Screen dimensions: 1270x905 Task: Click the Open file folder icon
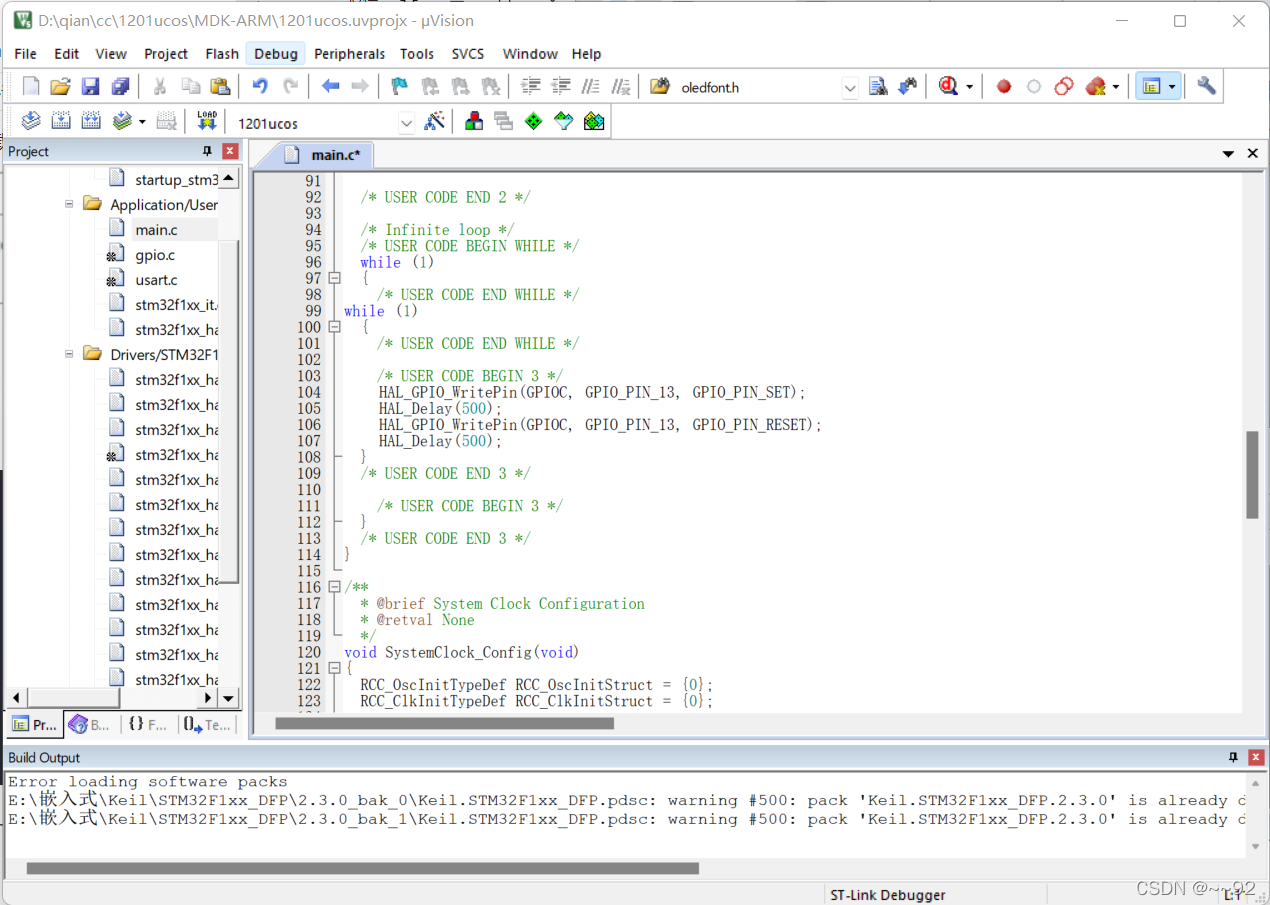60,87
